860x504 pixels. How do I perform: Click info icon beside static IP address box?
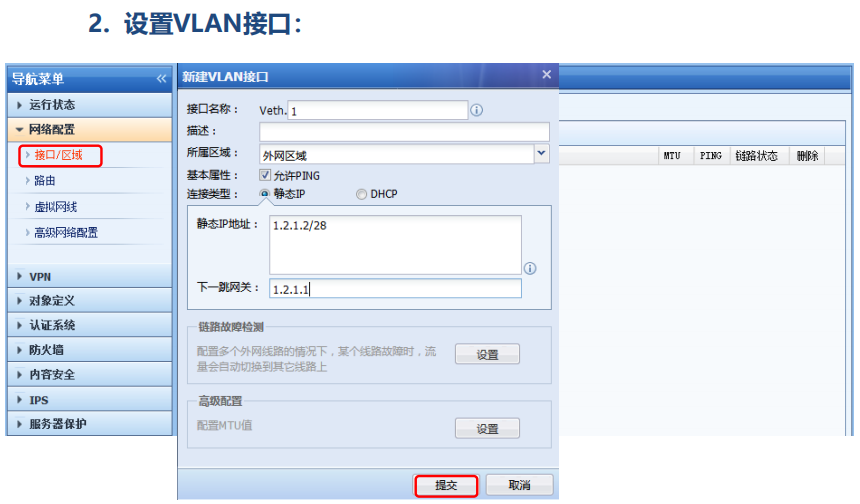[x=530, y=268]
